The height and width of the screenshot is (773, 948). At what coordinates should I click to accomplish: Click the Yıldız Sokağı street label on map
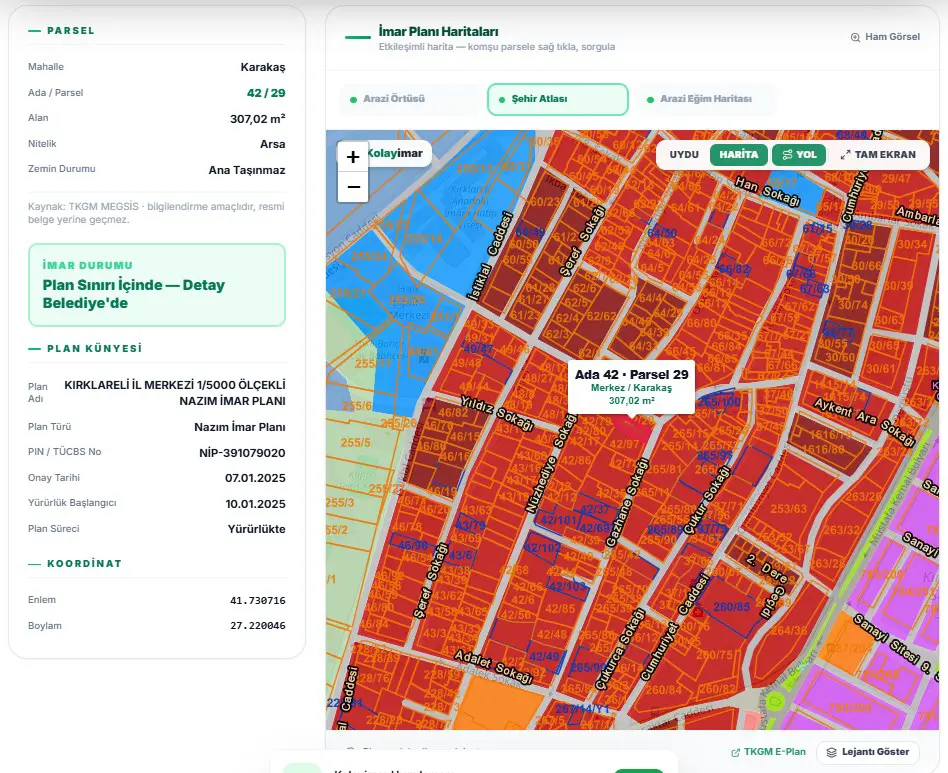click(497, 413)
